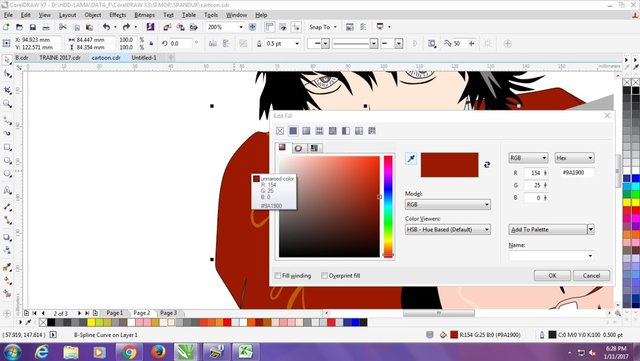The image size is (640, 361).
Task: Activate the eyedropper in Edit Fill
Action: pos(411,158)
